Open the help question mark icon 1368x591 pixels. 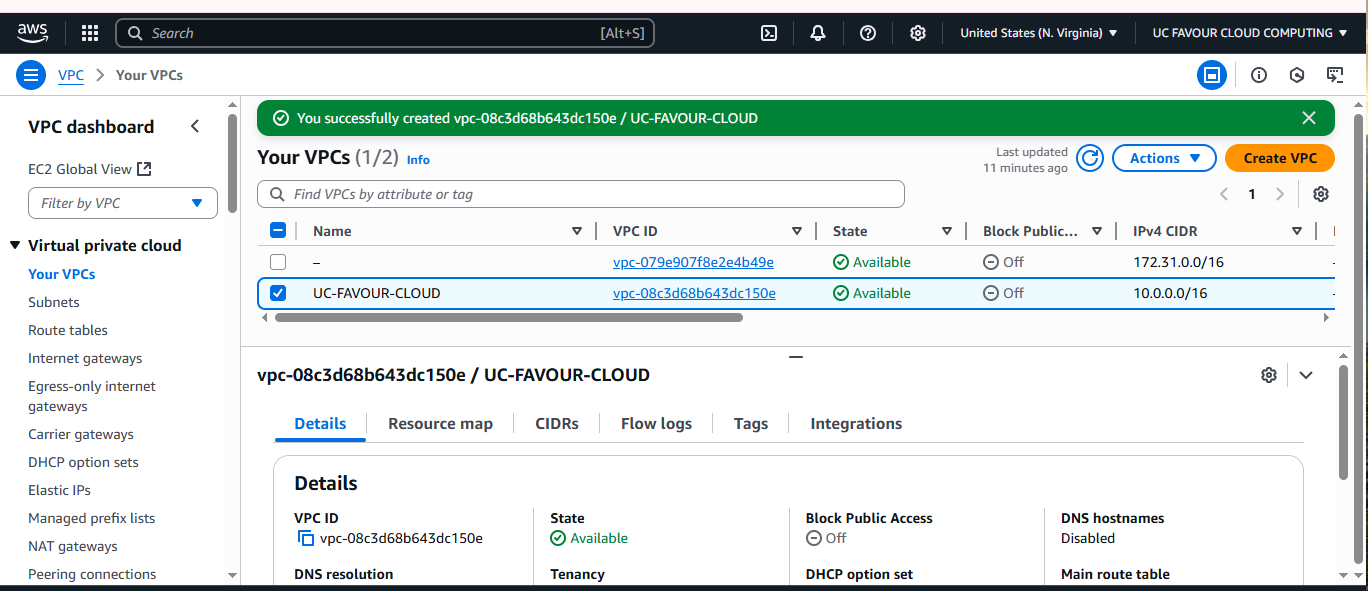pyautogui.click(x=868, y=33)
